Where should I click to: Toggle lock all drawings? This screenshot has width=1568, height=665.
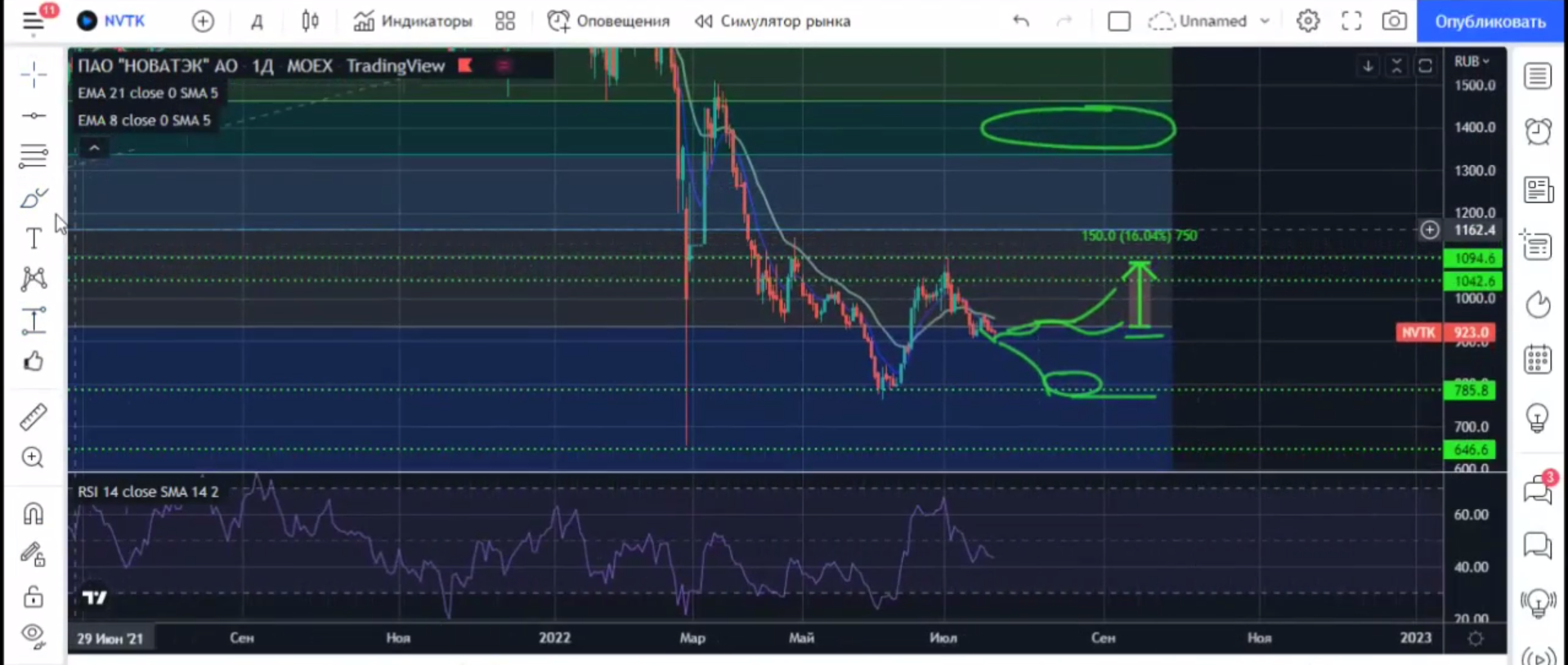pos(34,596)
